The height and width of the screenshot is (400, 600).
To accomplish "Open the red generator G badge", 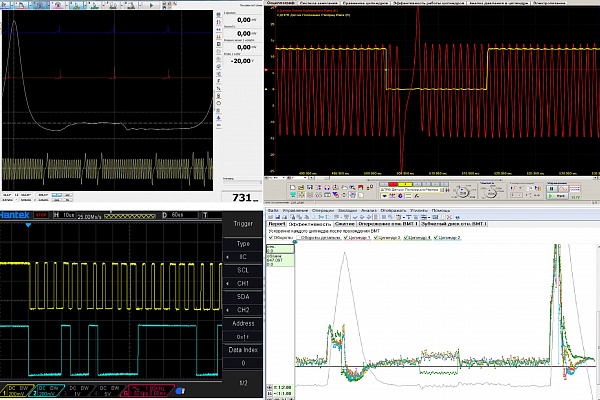I will (147, 390).
